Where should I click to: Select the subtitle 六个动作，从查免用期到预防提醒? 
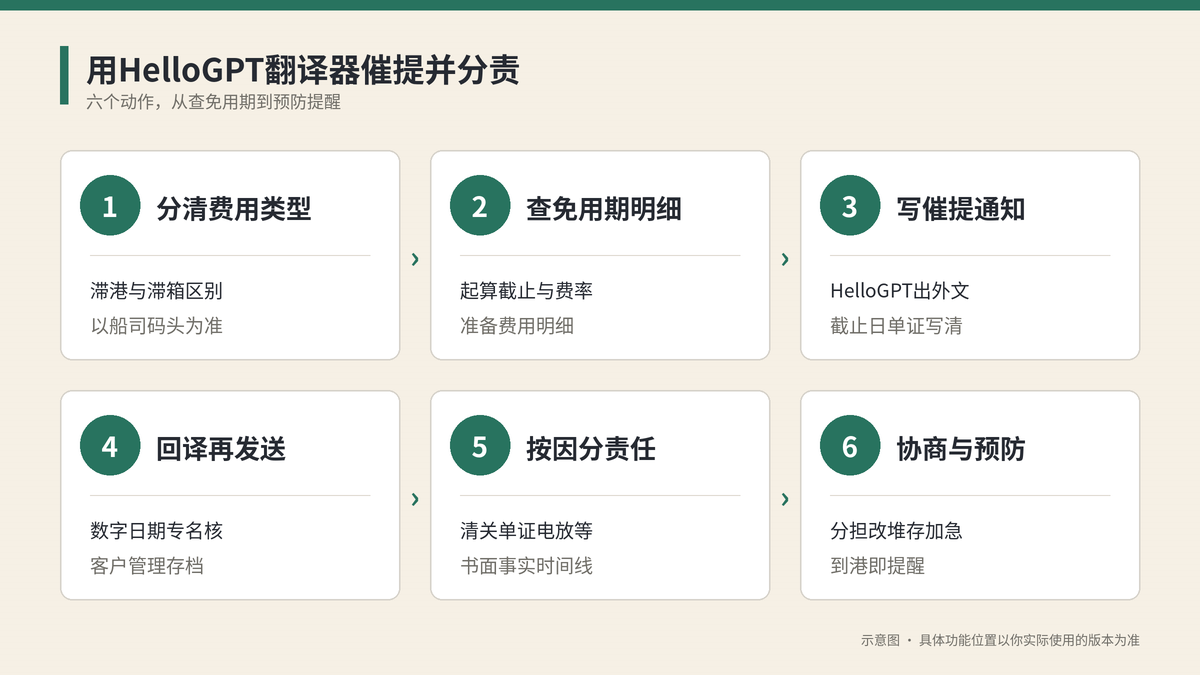pyautogui.click(x=213, y=102)
